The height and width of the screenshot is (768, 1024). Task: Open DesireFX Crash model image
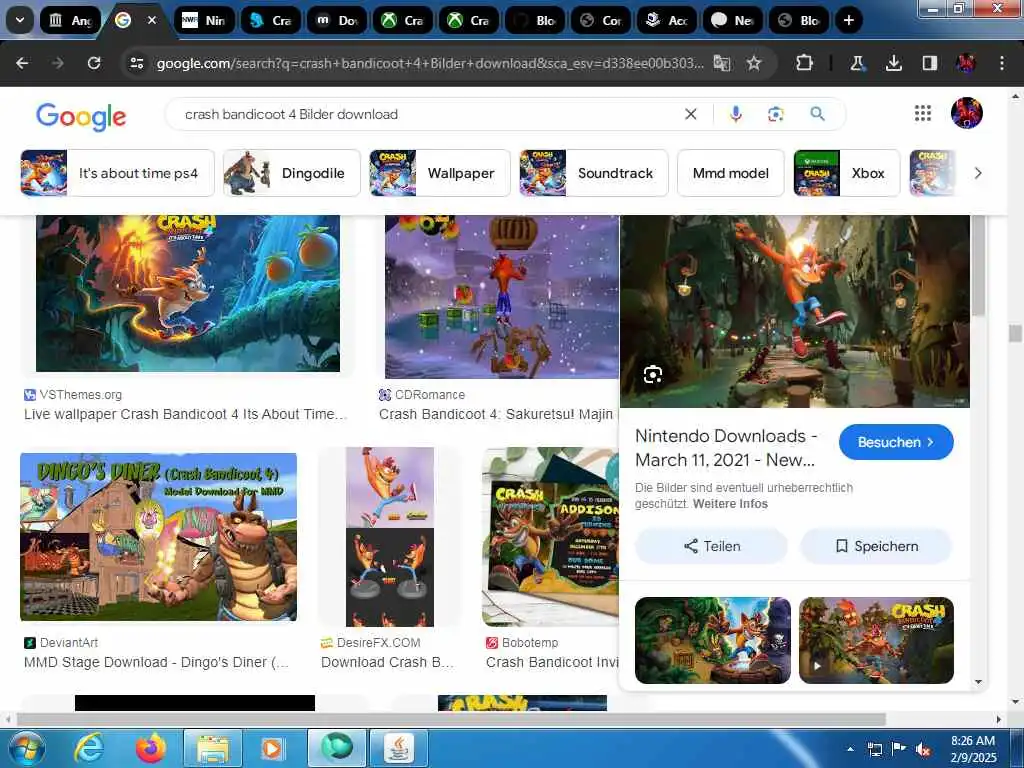pyautogui.click(x=390, y=537)
